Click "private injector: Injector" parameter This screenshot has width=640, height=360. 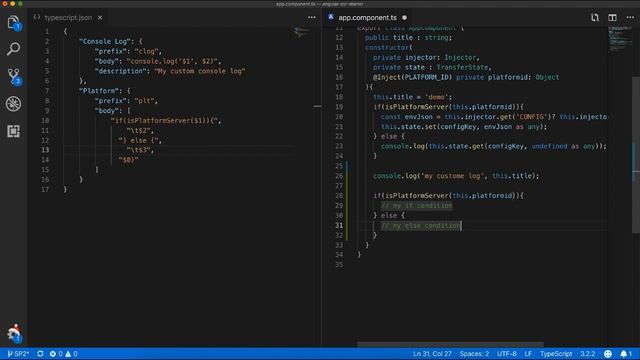coord(426,58)
